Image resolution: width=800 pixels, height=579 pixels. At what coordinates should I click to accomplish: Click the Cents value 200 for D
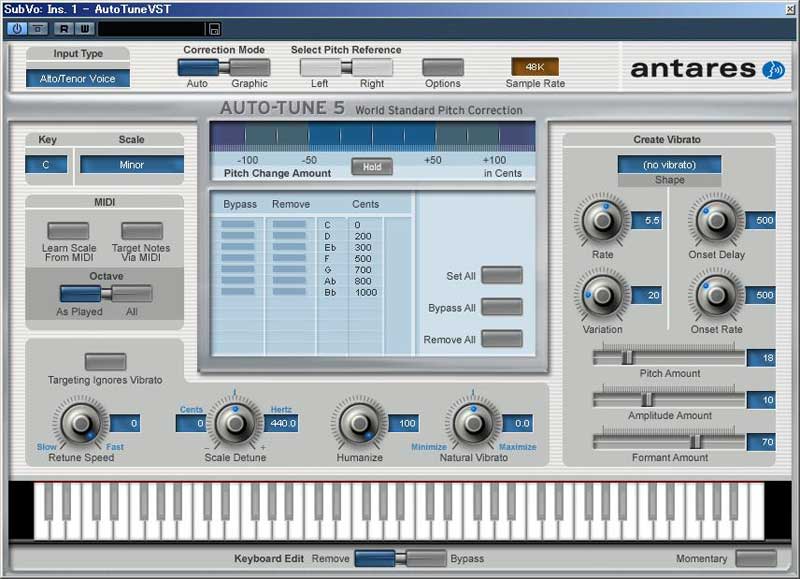click(363, 236)
